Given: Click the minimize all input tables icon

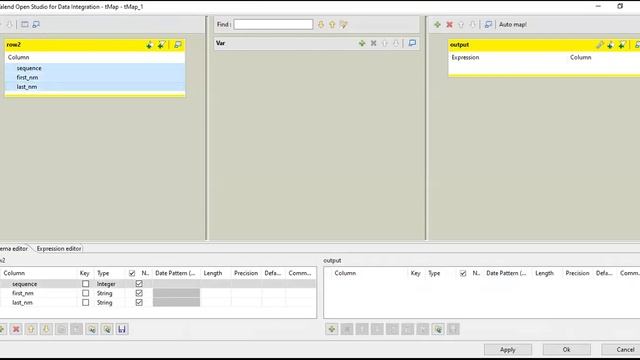Looking at the screenshot, I should click(36, 24).
